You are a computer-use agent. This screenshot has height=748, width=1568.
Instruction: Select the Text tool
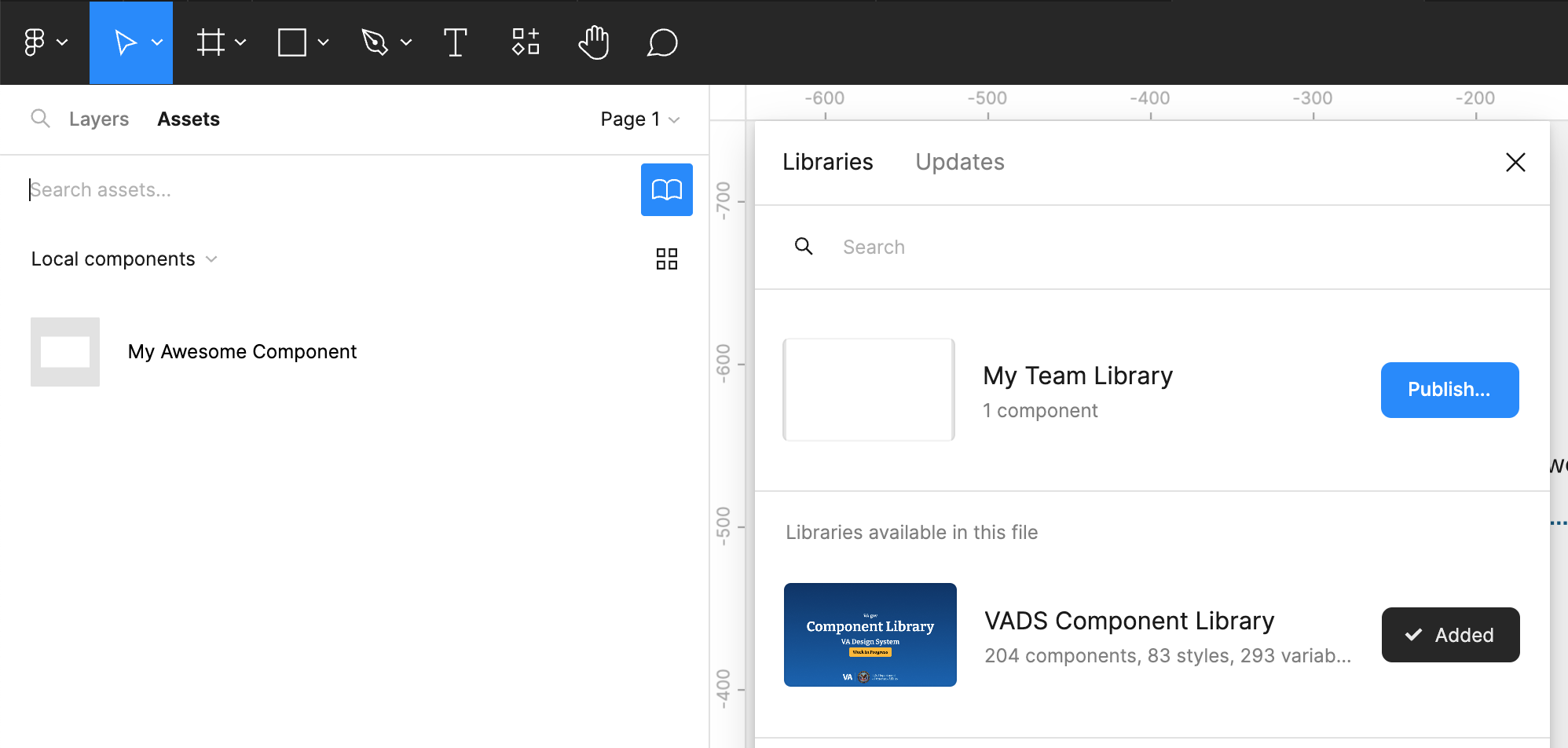coord(456,42)
